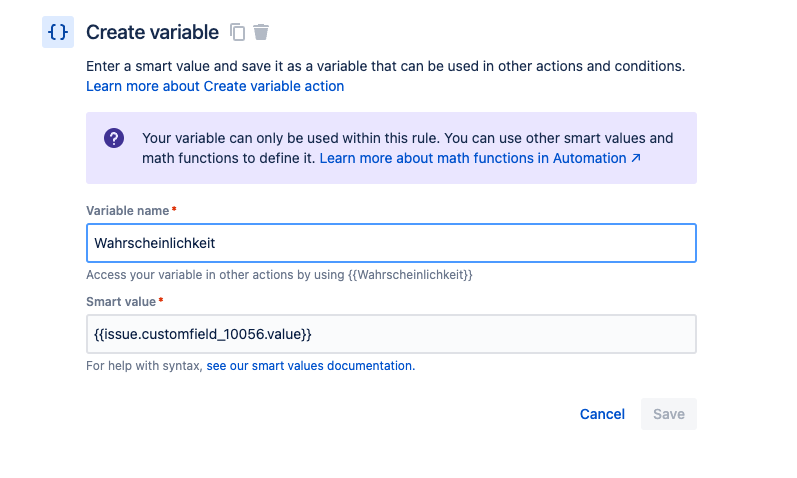Click the 'Wahrscheinlichkeit' text in the name field
This screenshot has width=797, height=478.
coord(155,243)
